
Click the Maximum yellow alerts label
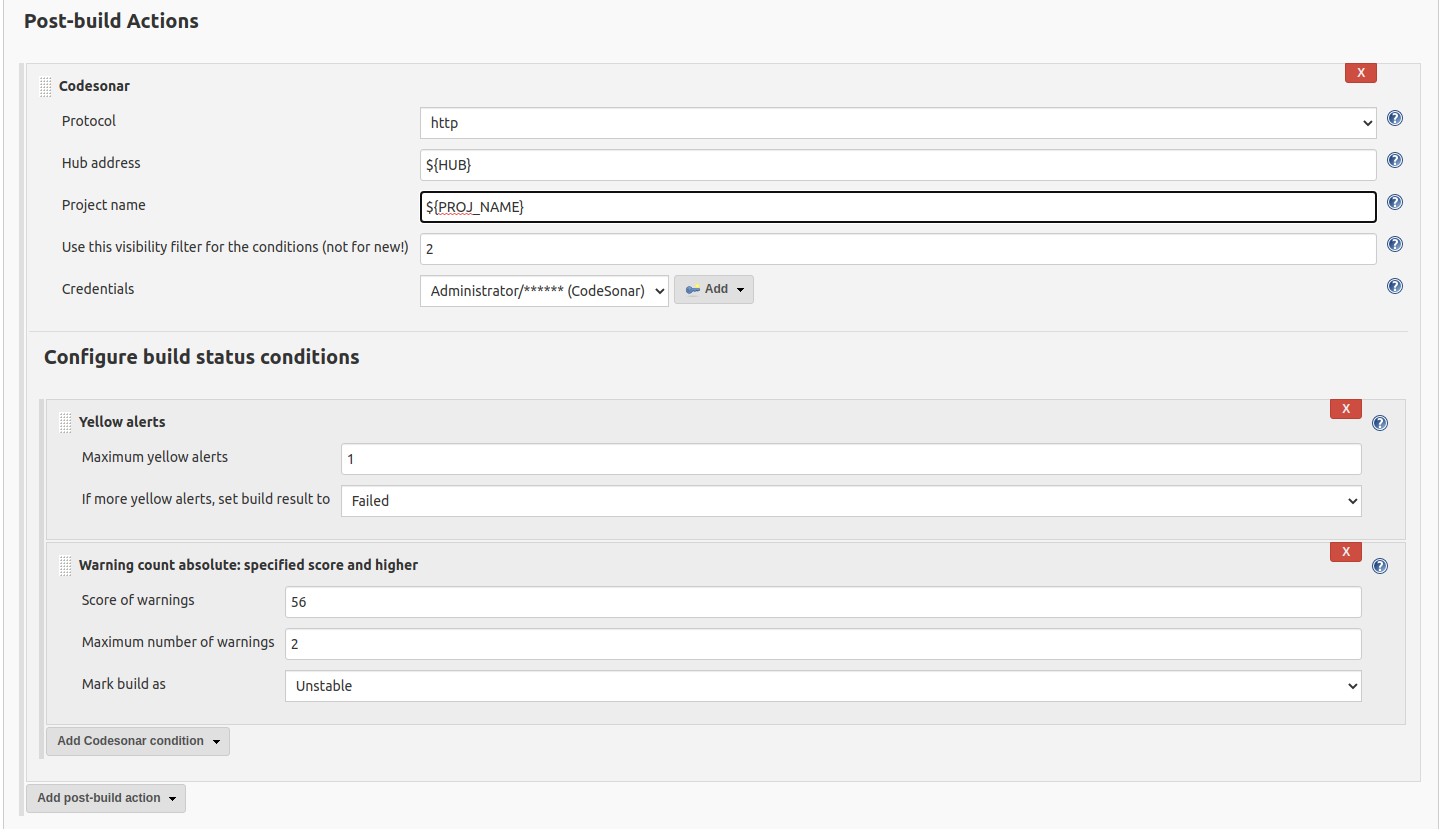[x=155, y=457]
